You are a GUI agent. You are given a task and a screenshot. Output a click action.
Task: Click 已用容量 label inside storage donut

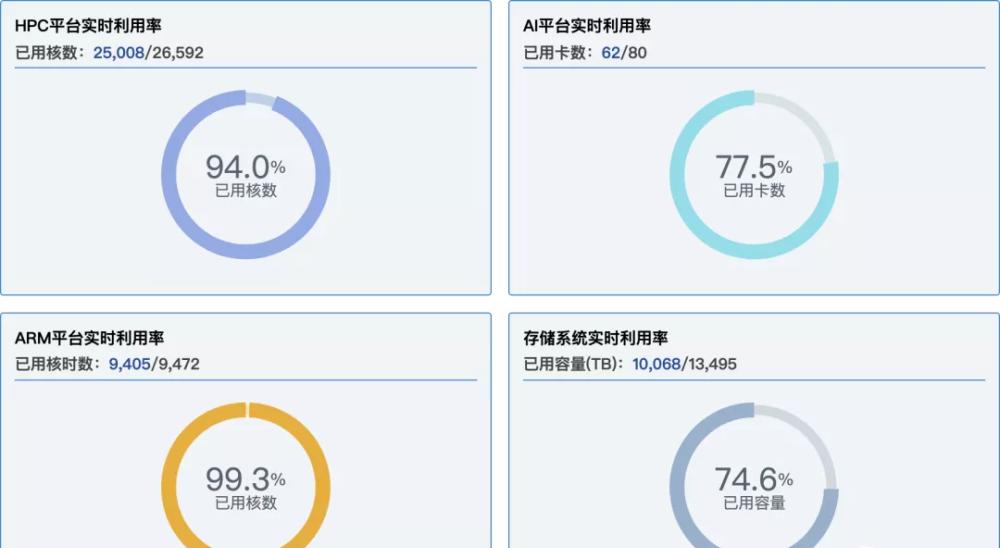coord(754,503)
